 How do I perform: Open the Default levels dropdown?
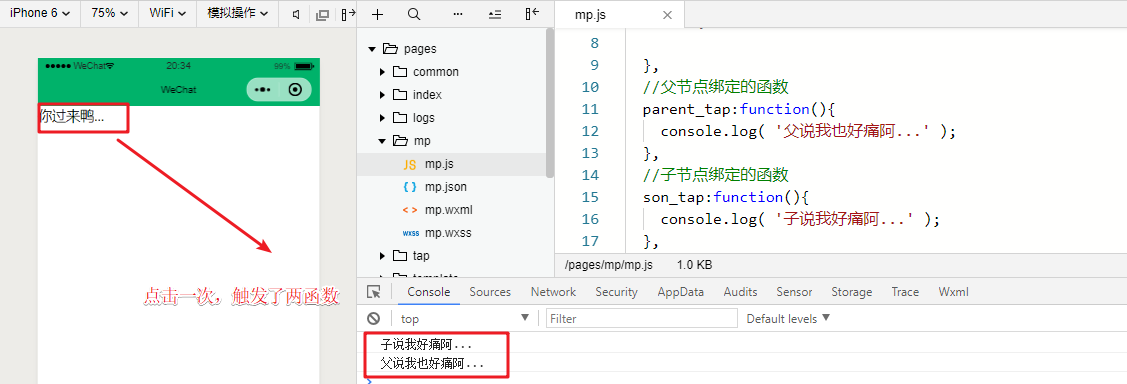point(788,319)
